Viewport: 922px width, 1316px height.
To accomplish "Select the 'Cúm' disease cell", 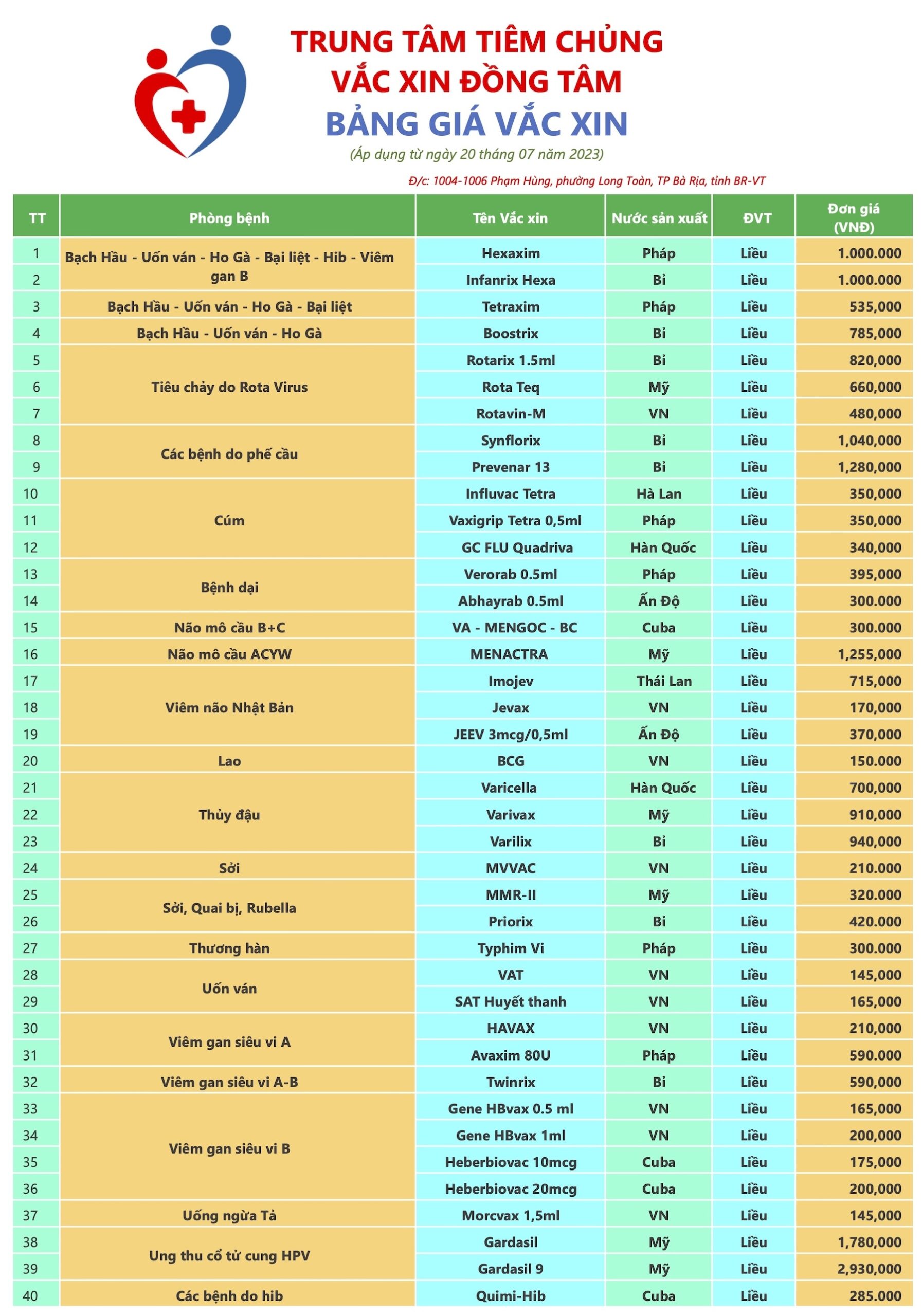I will pyautogui.click(x=229, y=520).
